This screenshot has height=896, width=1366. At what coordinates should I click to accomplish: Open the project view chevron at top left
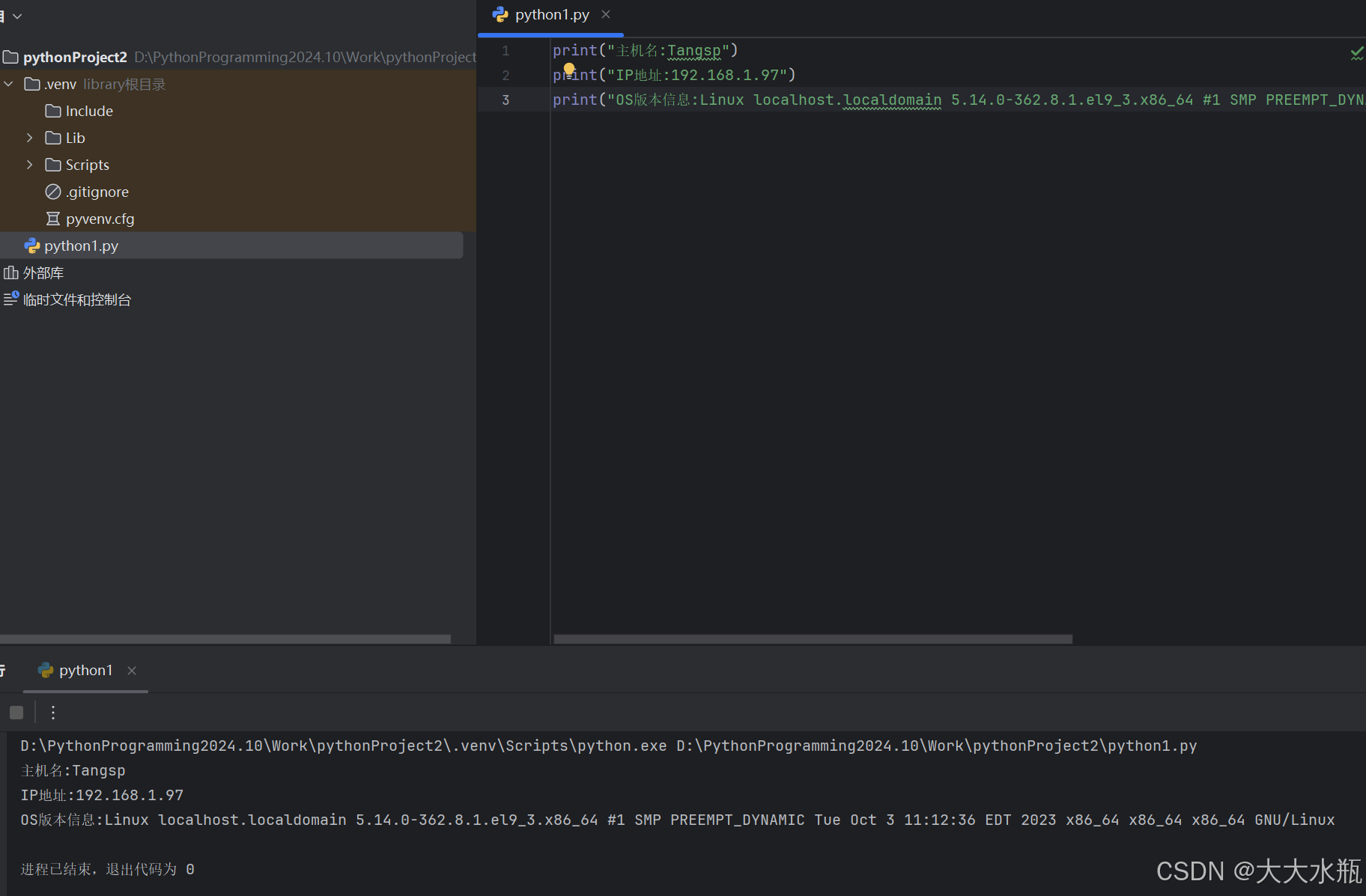point(16,15)
